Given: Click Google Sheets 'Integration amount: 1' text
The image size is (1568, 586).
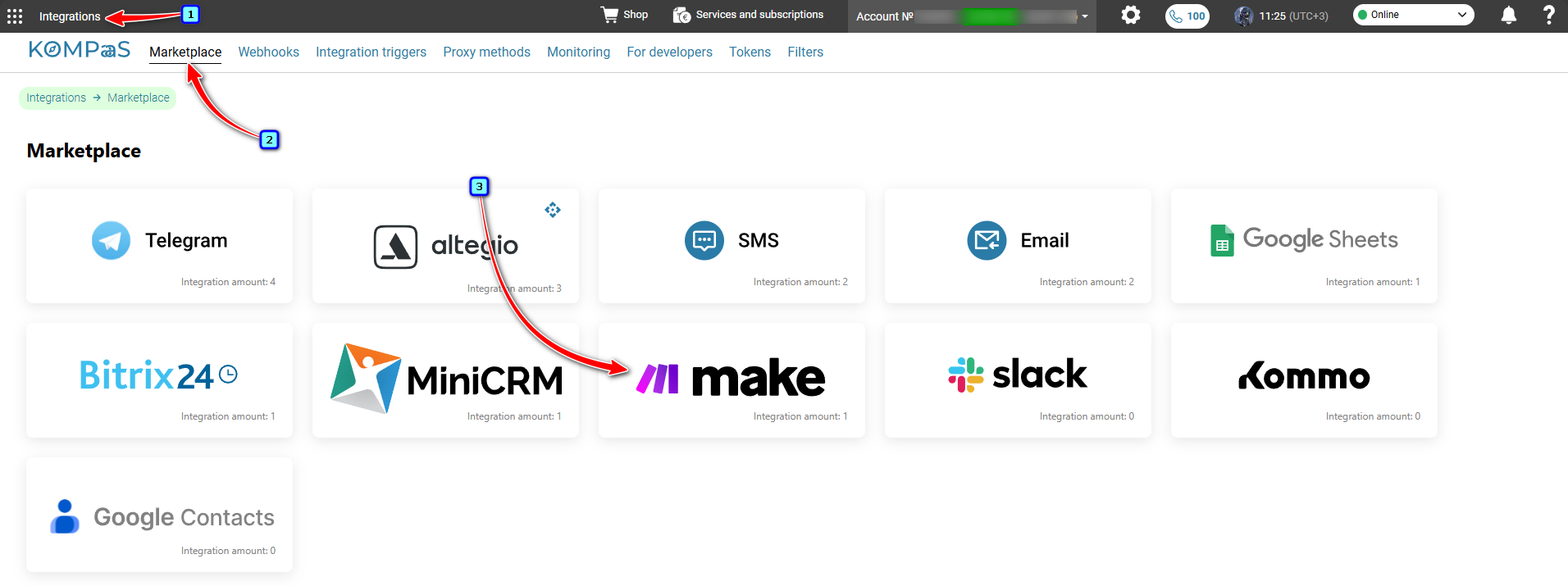Looking at the screenshot, I should (x=1373, y=282).
